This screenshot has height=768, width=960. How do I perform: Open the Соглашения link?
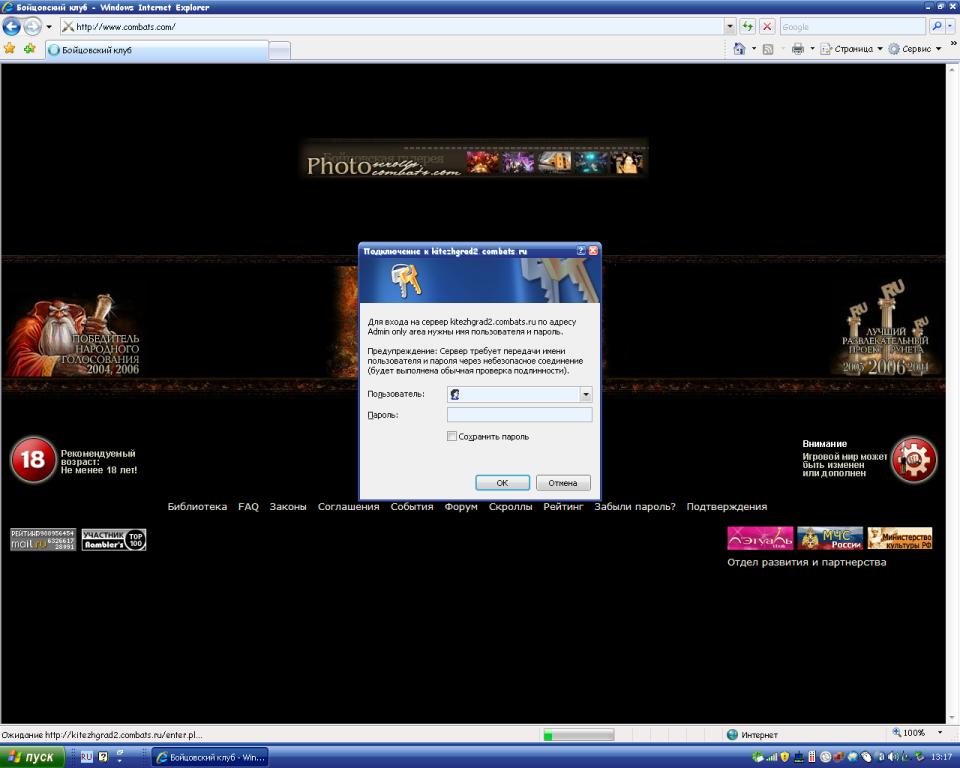coord(348,506)
